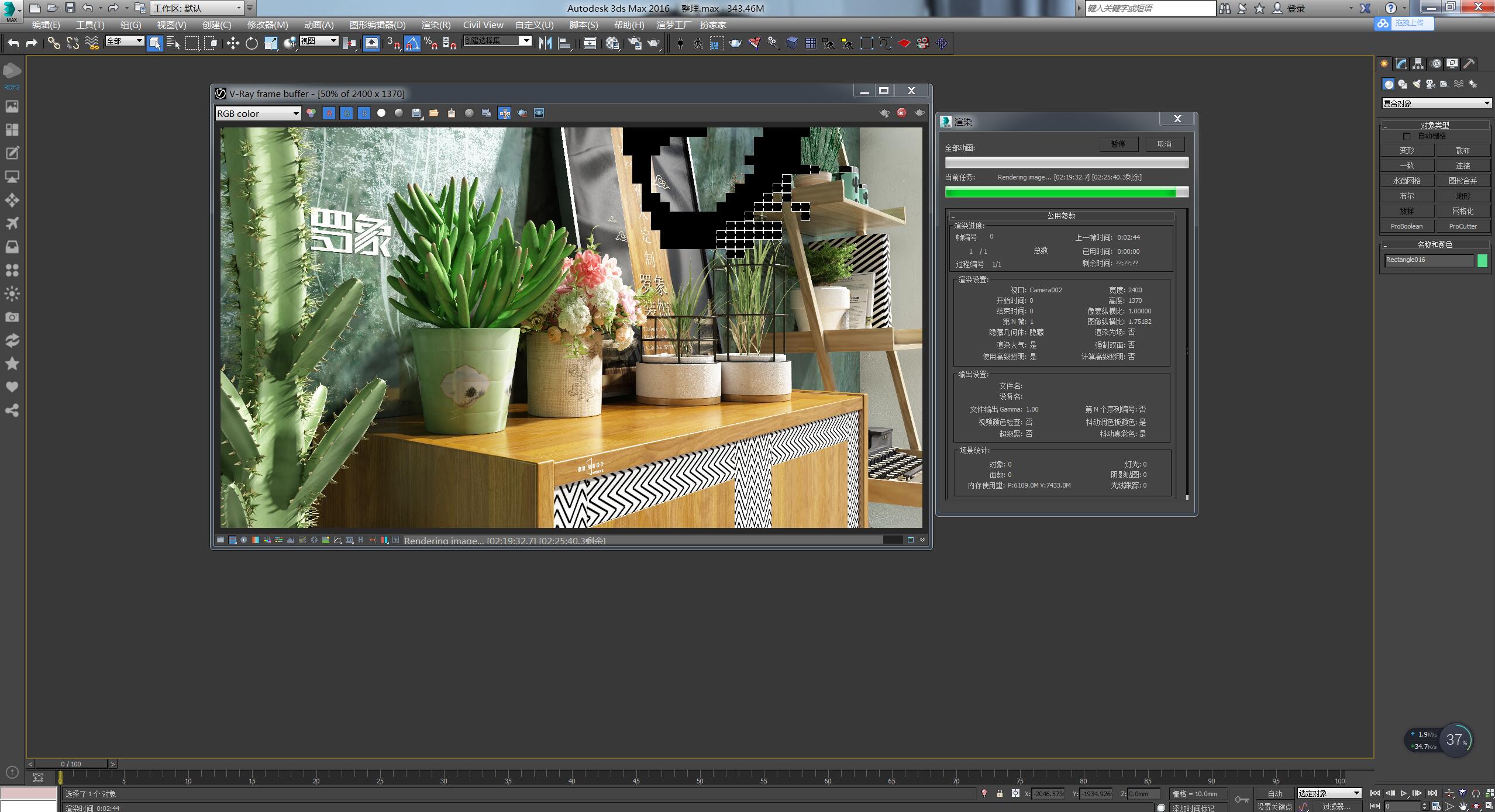
Task: Click the Select and Rotate tool
Action: point(252,43)
